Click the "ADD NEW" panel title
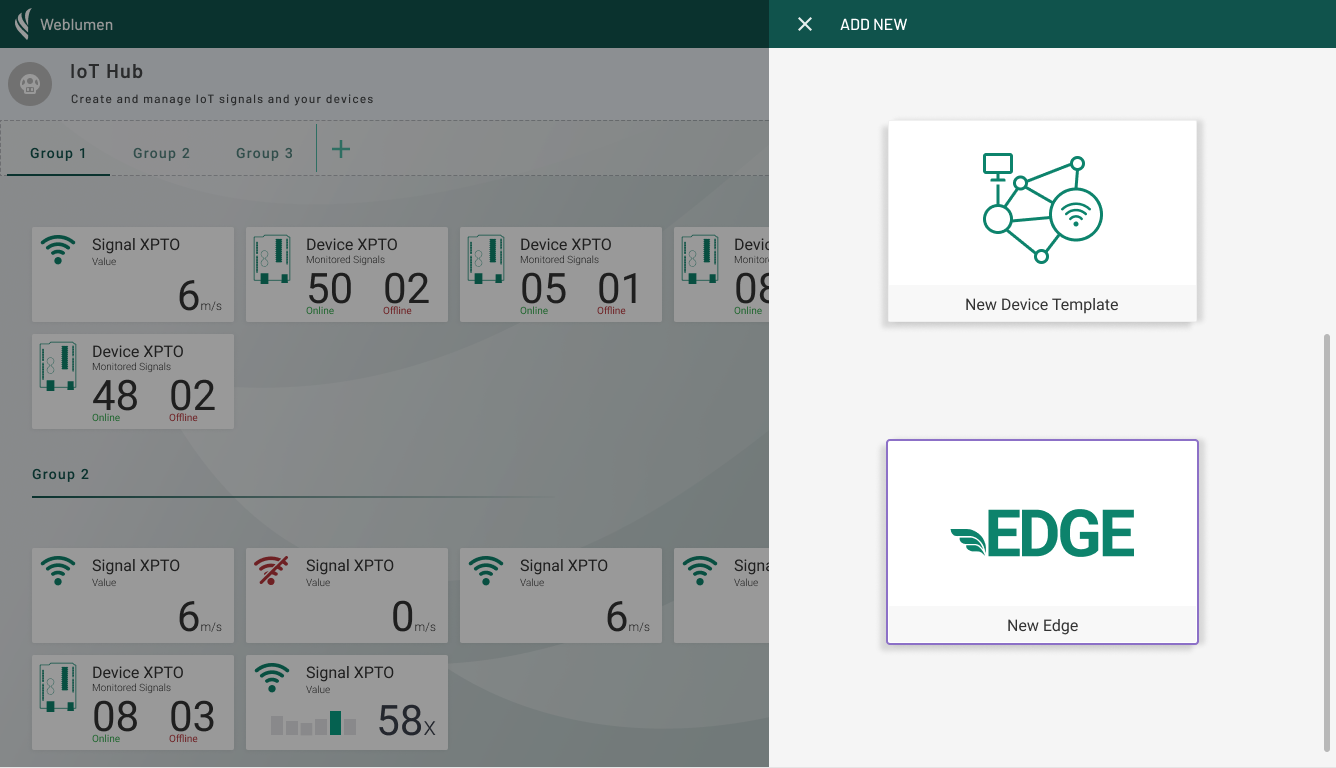This screenshot has width=1336, height=768. pyautogui.click(x=873, y=24)
